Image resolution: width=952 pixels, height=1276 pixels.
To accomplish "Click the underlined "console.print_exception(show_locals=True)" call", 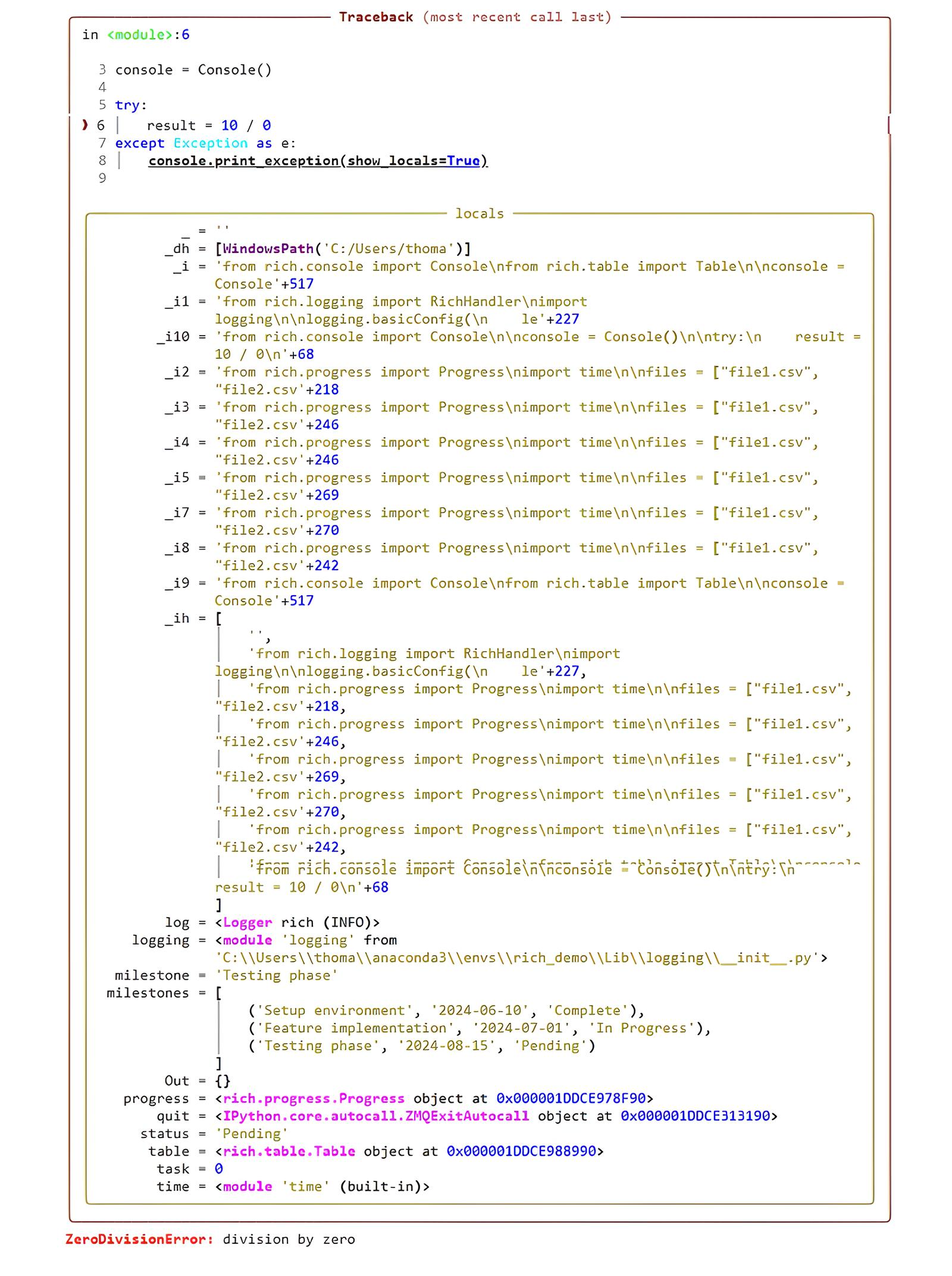I will pos(318,161).
